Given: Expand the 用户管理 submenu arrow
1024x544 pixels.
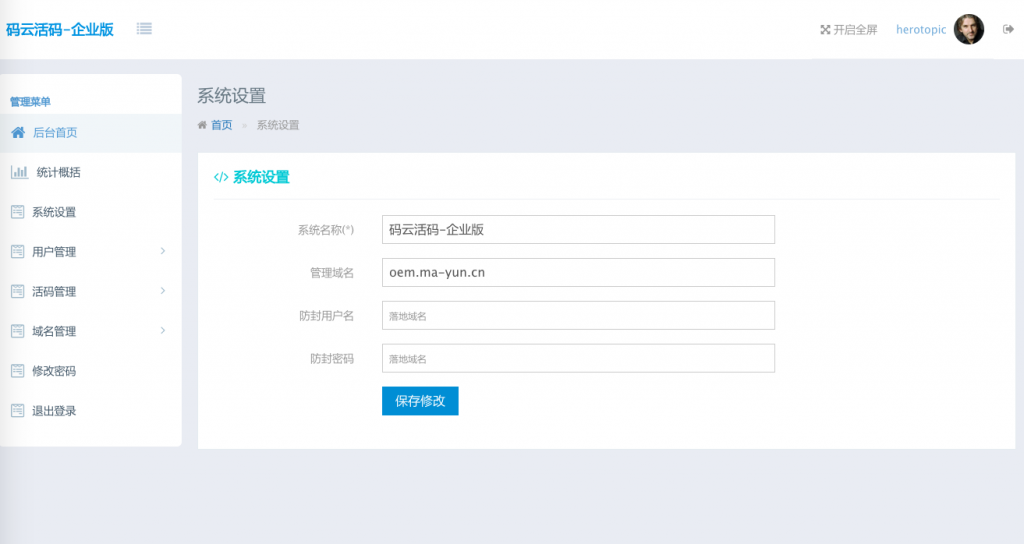Looking at the screenshot, I should [163, 251].
